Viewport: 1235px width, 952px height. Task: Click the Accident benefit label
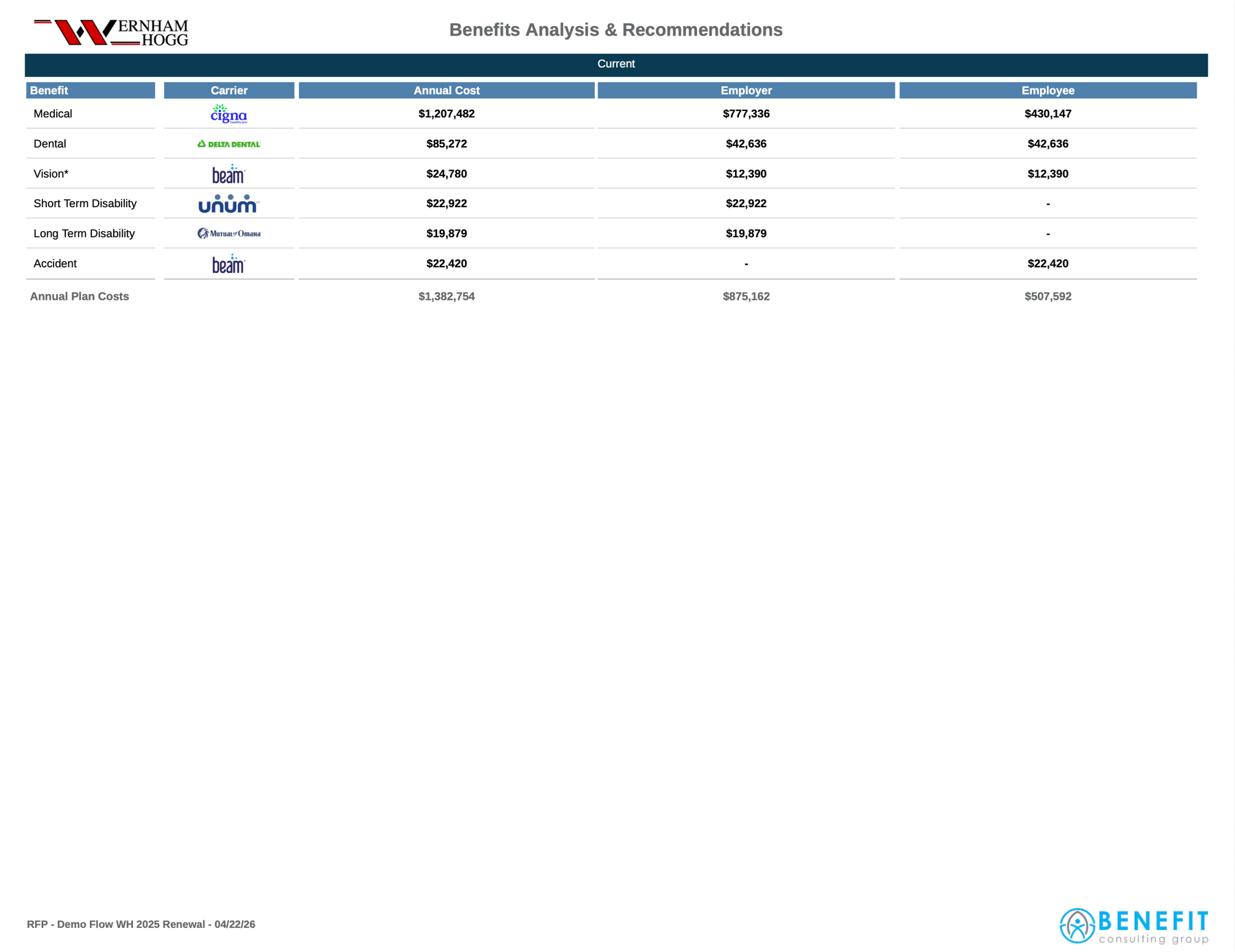55,264
